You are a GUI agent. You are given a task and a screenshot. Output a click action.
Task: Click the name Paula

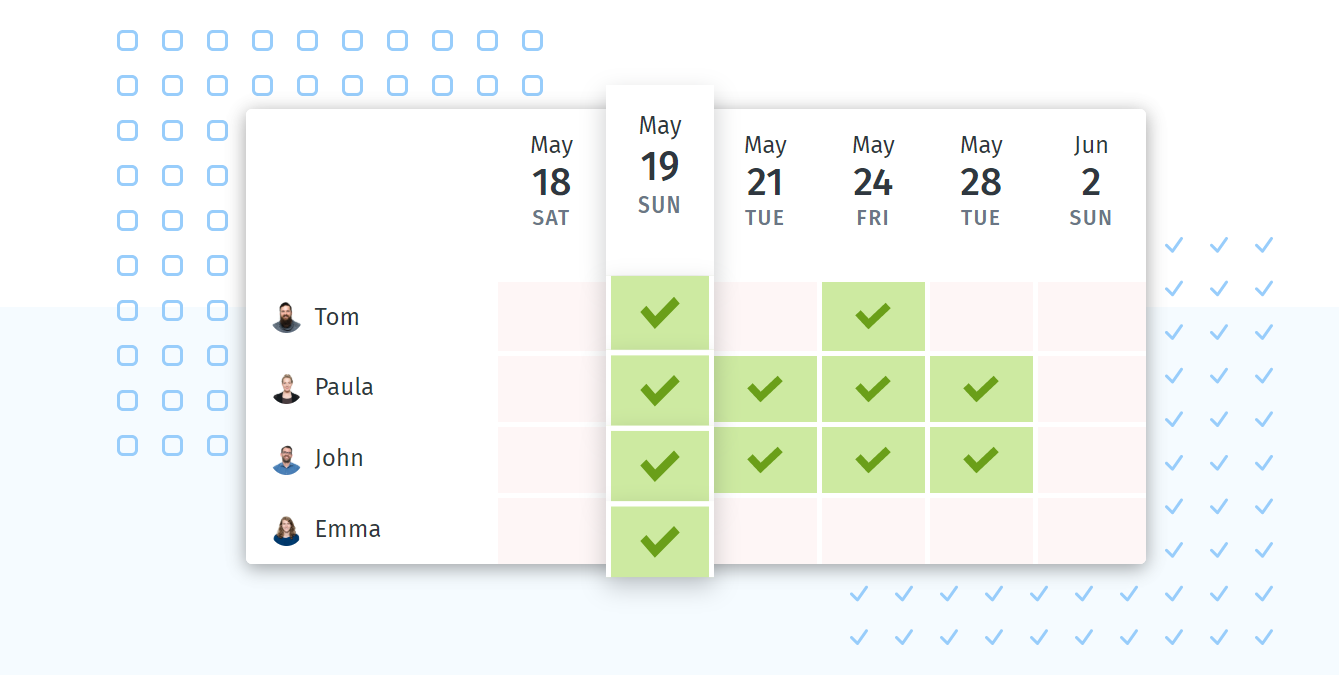[x=344, y=387]
